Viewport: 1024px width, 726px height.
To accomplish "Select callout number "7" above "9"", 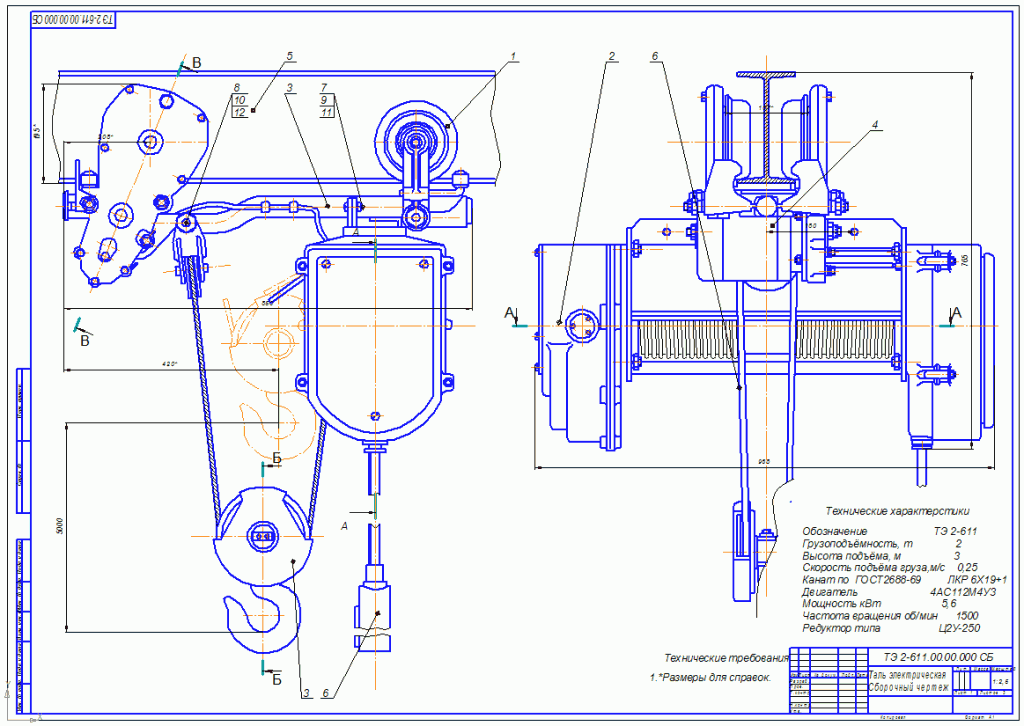I will (x=323, y=87).
